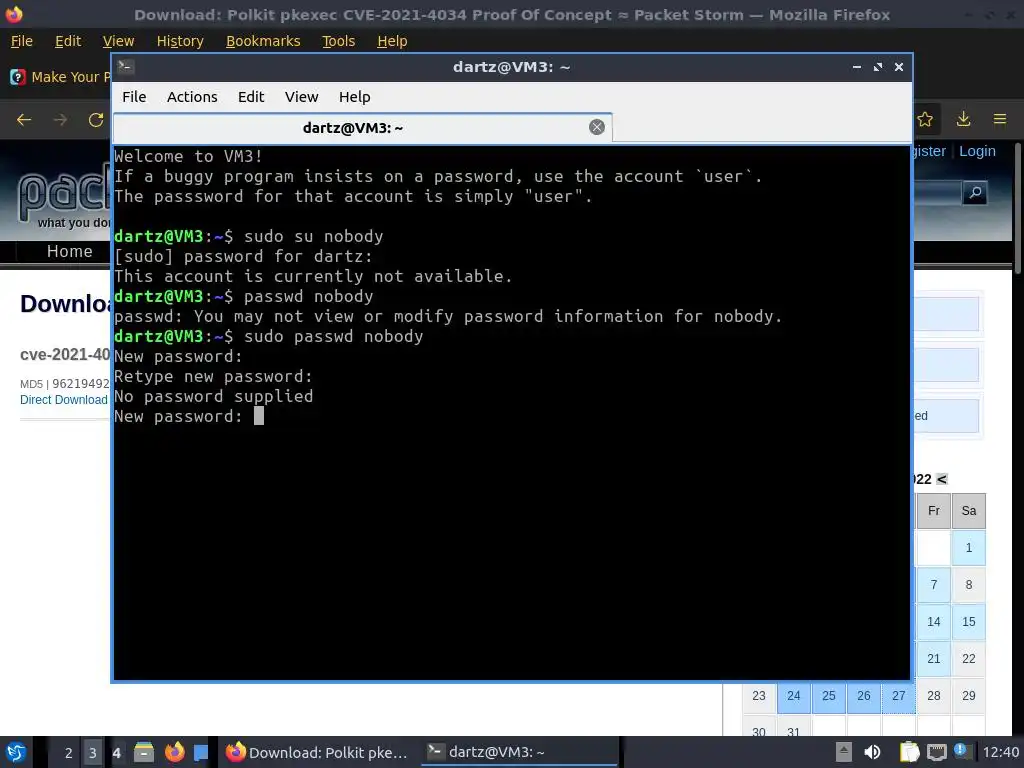This screenshot has width=1024, height=768.
Task: Switch to dartz@VM3 terminal taskbar entry
Action: pyautogui.click(x=519, y=752)
